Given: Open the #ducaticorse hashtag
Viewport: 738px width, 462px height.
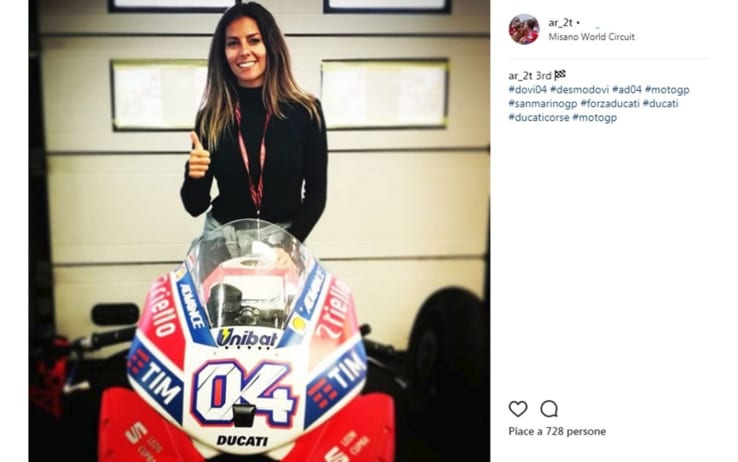Looking at the screenshot, I should [539, 118].
